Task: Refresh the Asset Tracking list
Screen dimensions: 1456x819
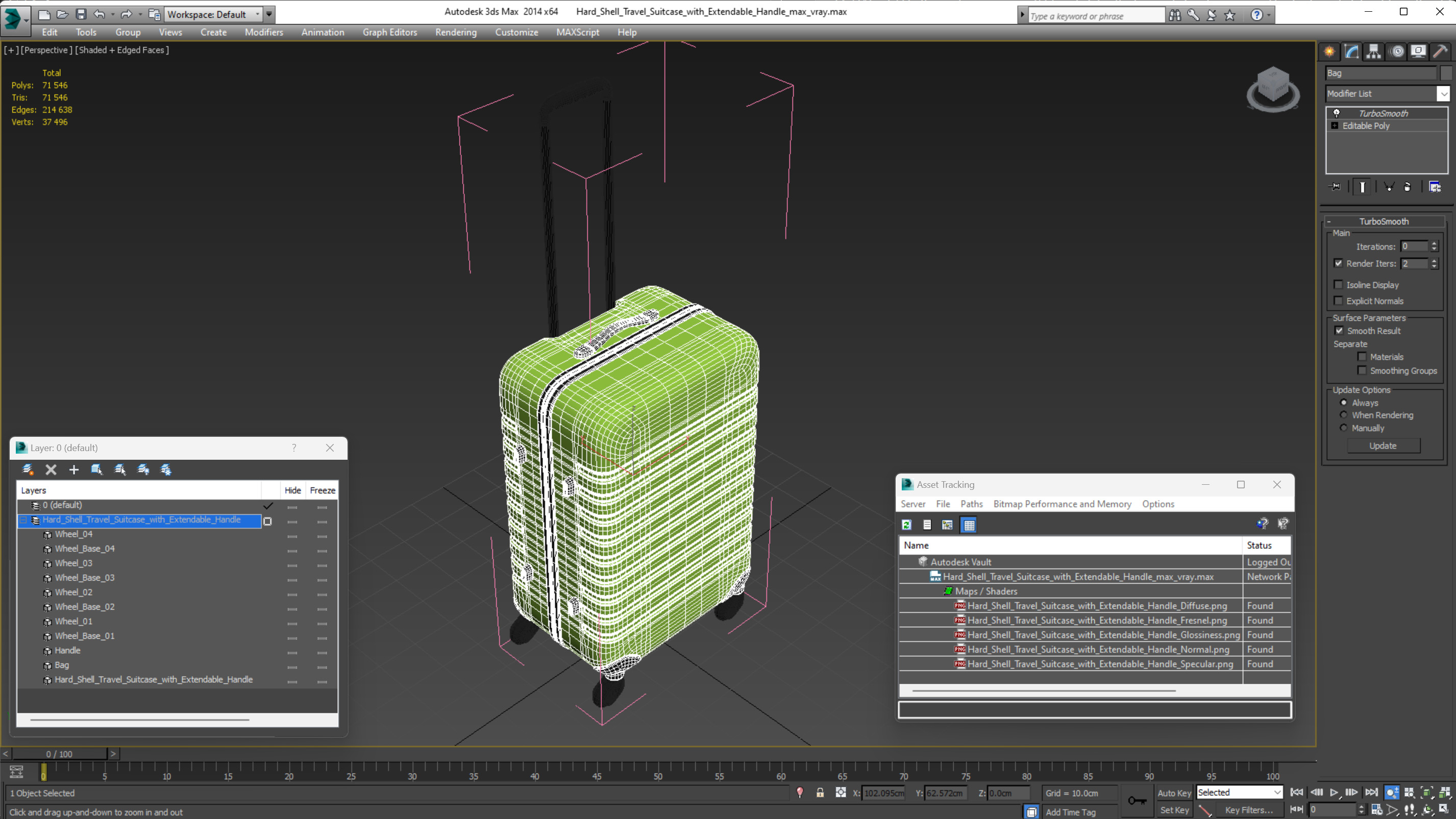Action: coord(906,525)
